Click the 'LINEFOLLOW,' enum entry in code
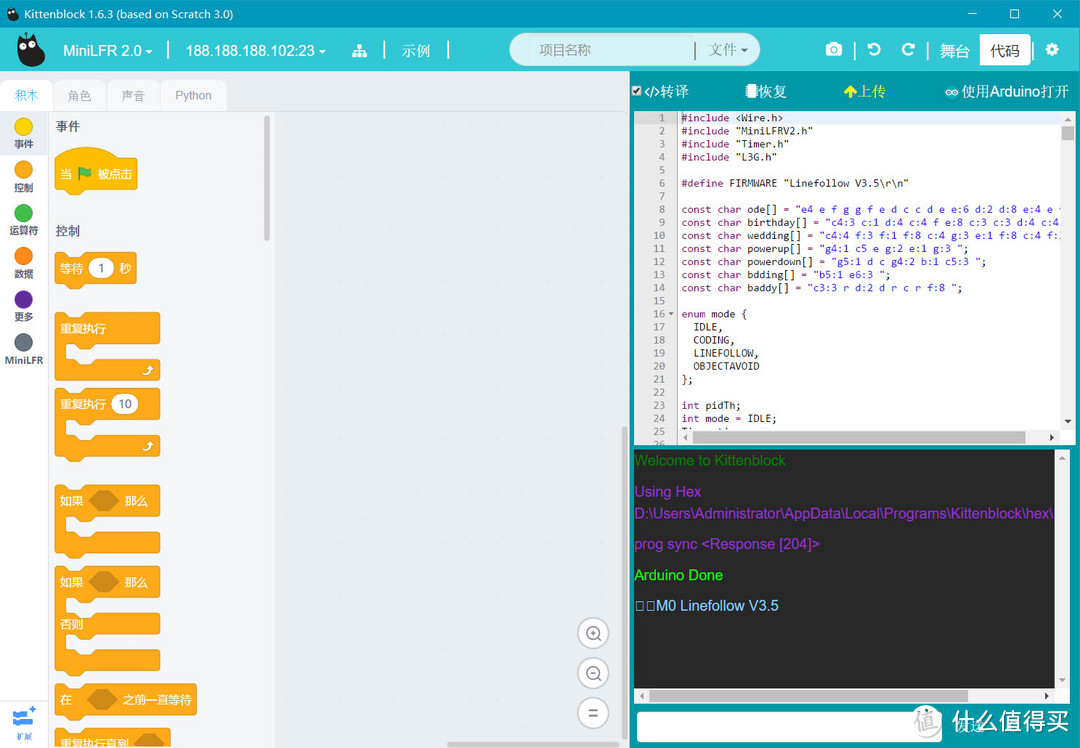This screenshot has width=1080, height=748. click(726, 353)
